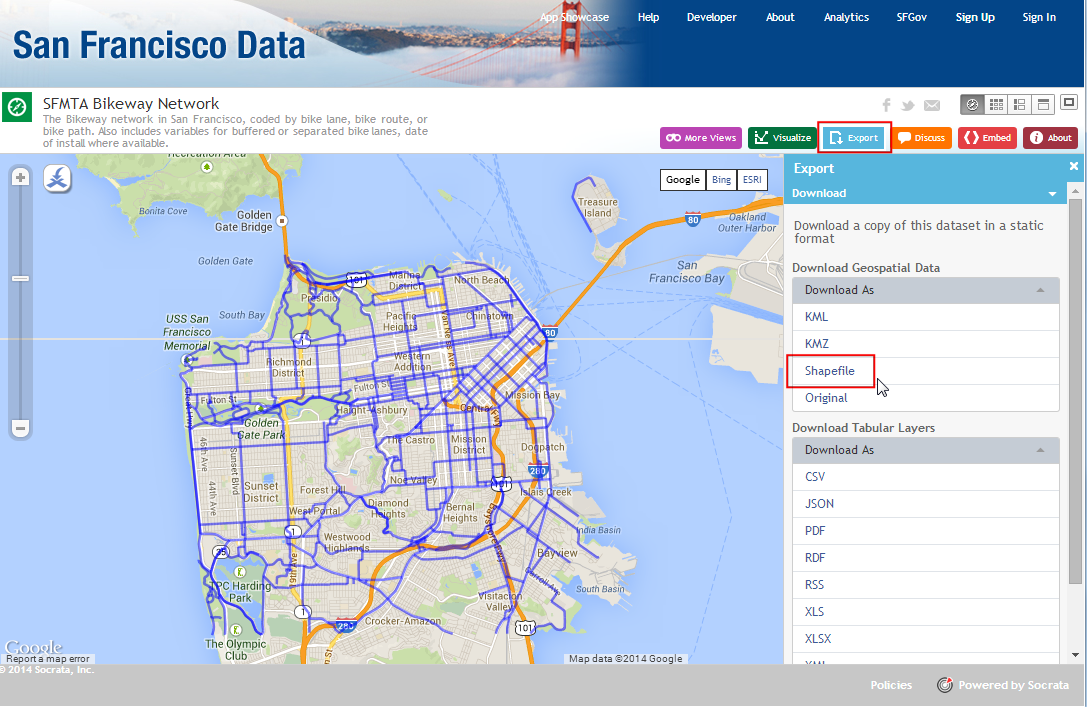1087x707 pixels.
Task: Click the Visualize button
Action: pos(782,138)
